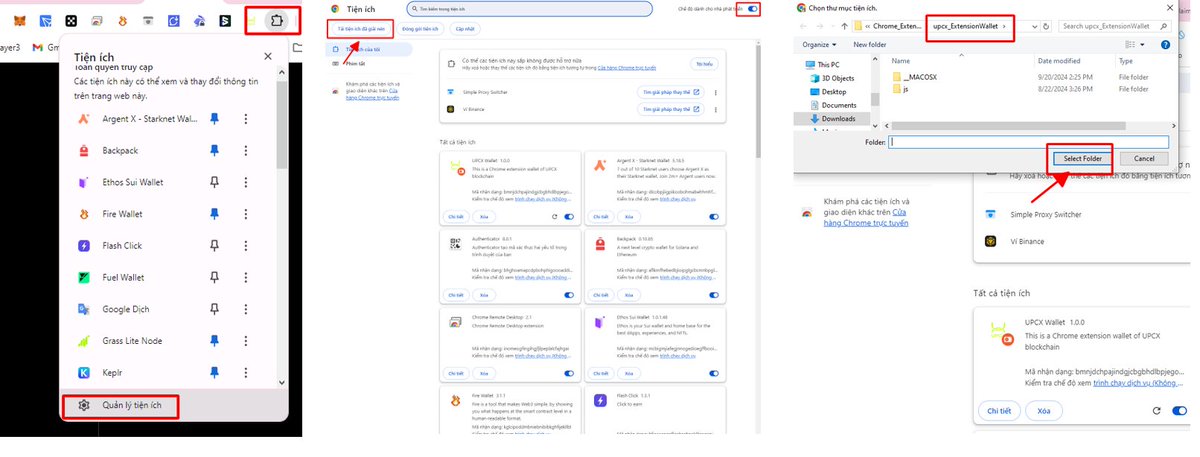Image resolution: width=1200 pixels, height=457 pixels.
Task: Click the Select Folder button
Action: [1082, 158]
